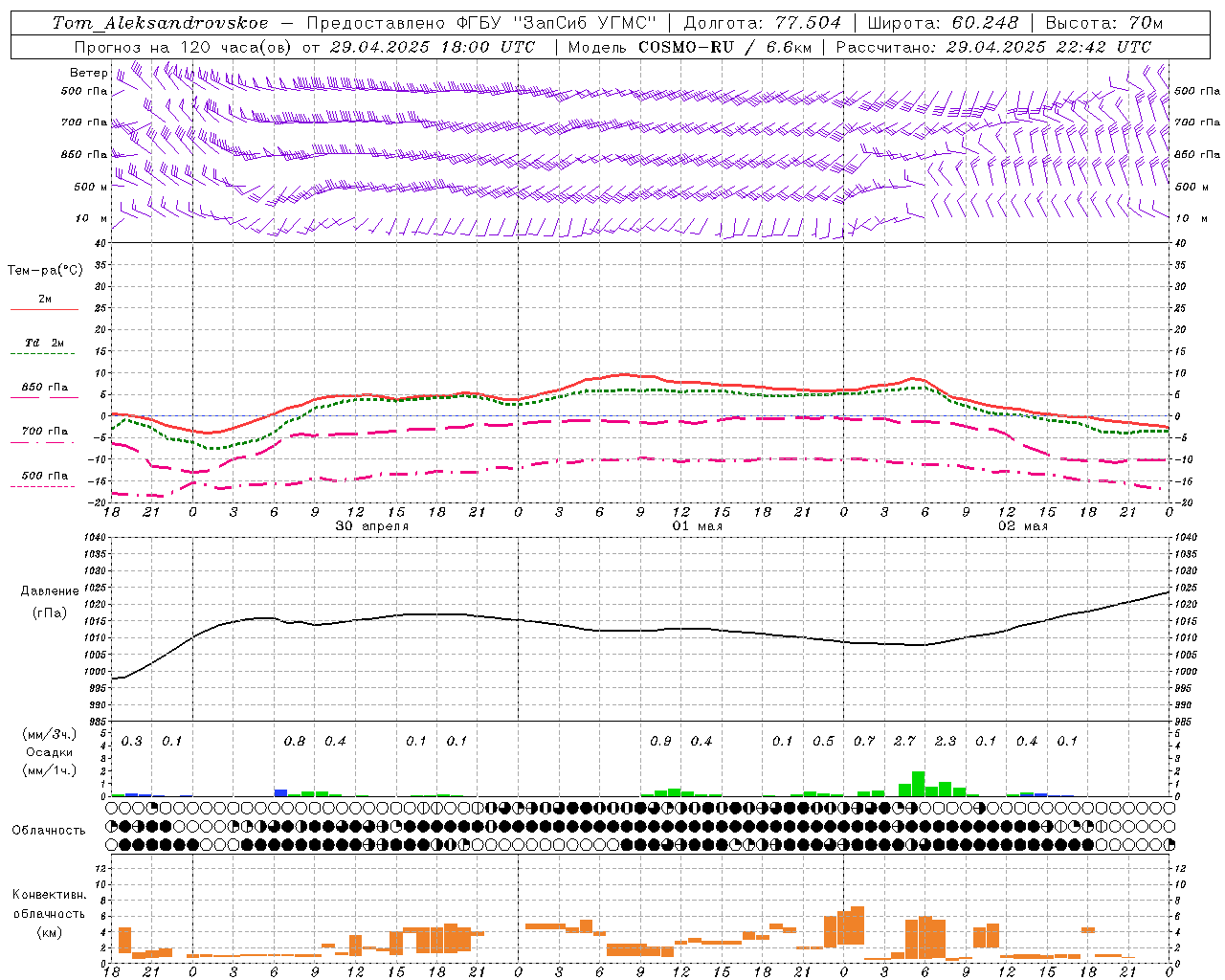Select the Высота: 70м elevation text
Viewport: 1225px width, 980px height.
[1104, 23]
